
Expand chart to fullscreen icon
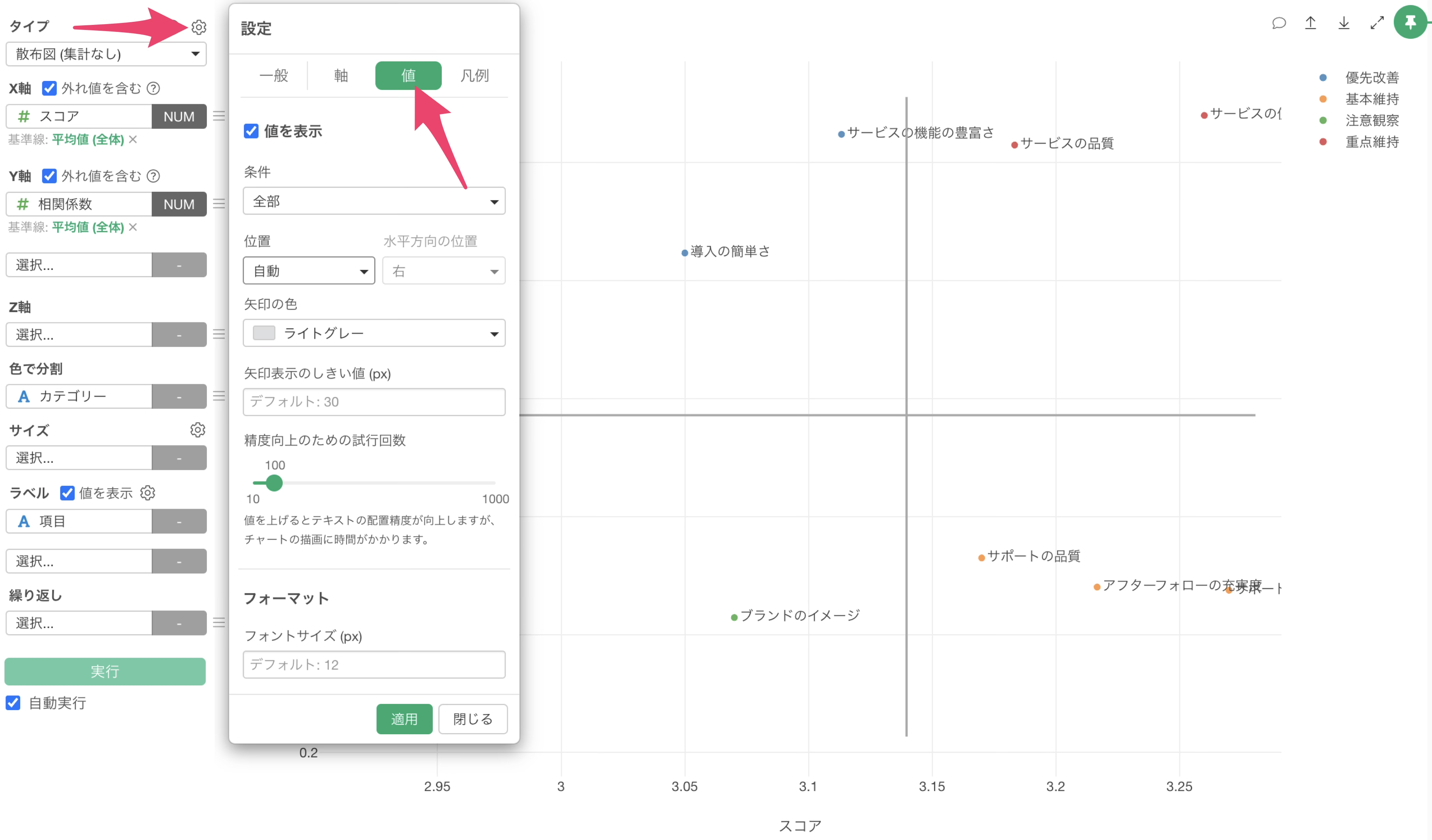tap(1377, 23)
